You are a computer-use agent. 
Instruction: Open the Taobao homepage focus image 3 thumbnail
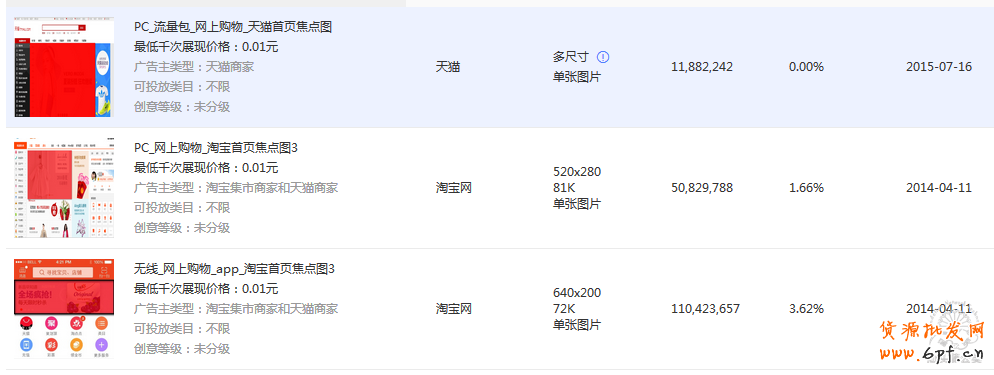pyautogui.click(x=64, y=188)
